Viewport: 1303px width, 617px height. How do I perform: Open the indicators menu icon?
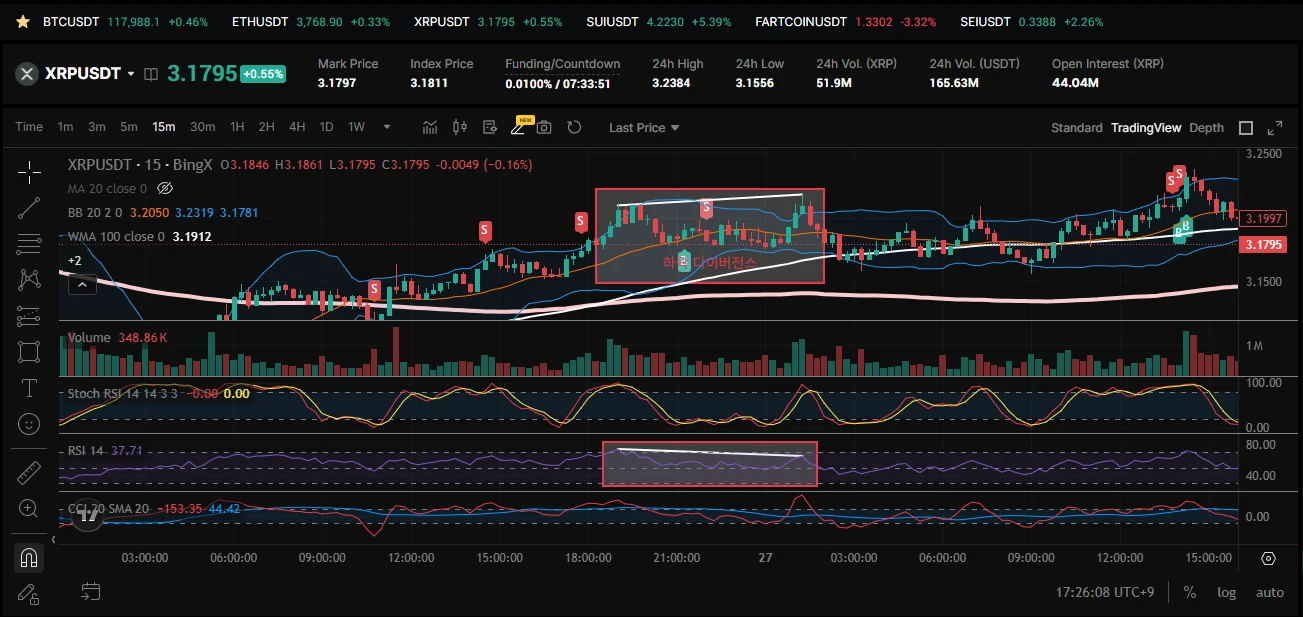(x=430, y=127)
